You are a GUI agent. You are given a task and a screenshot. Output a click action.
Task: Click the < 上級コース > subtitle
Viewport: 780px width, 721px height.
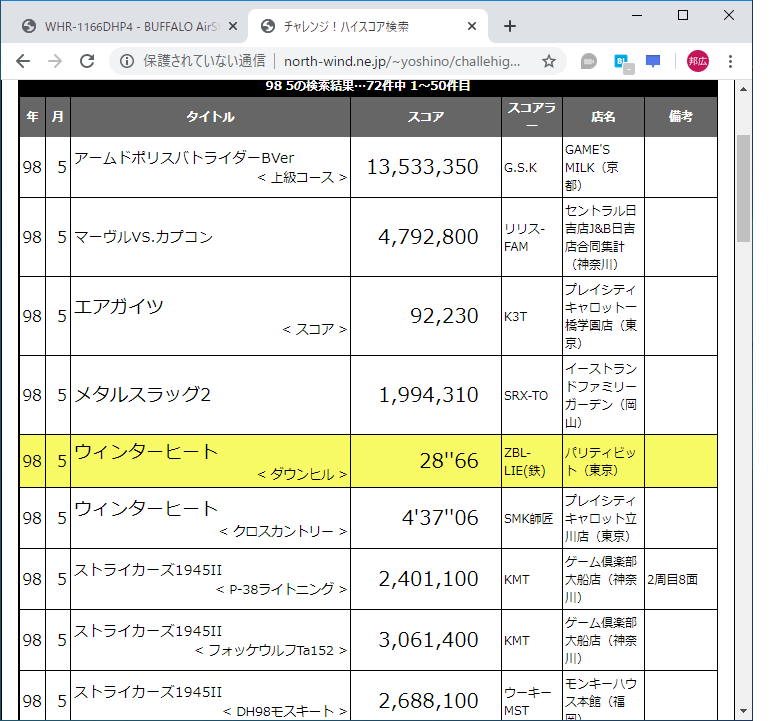[x=302, y=178]
